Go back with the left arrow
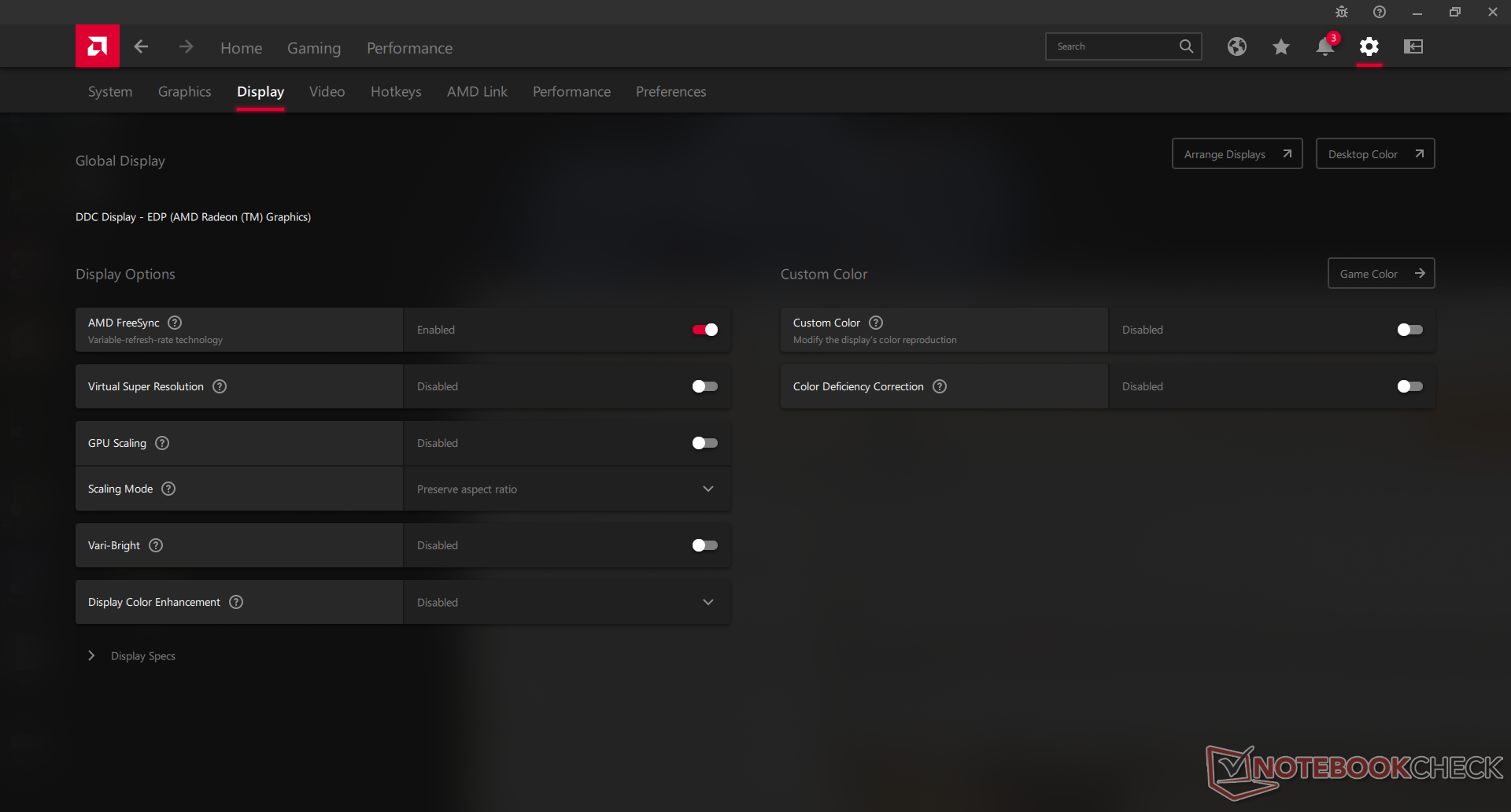Screen dimensions: 1511x812 (141, 47)
